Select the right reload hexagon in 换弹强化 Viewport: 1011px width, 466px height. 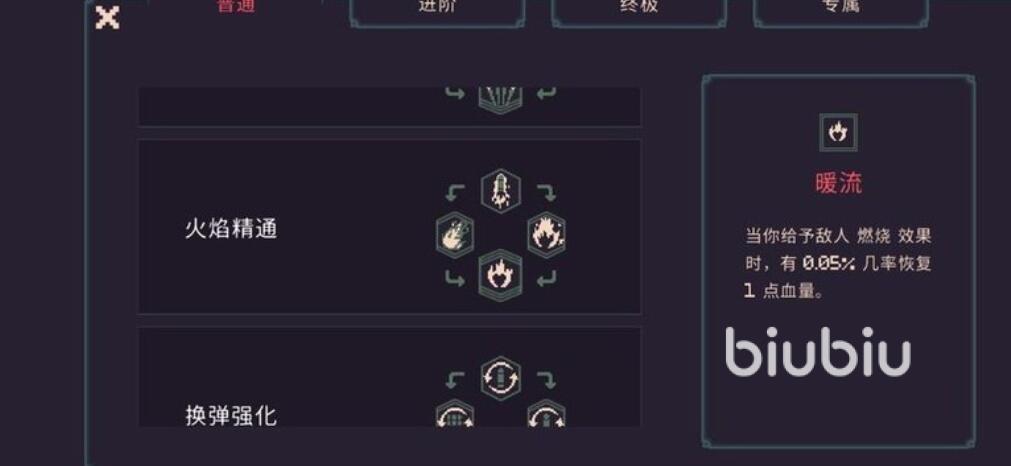pos(546,414)
